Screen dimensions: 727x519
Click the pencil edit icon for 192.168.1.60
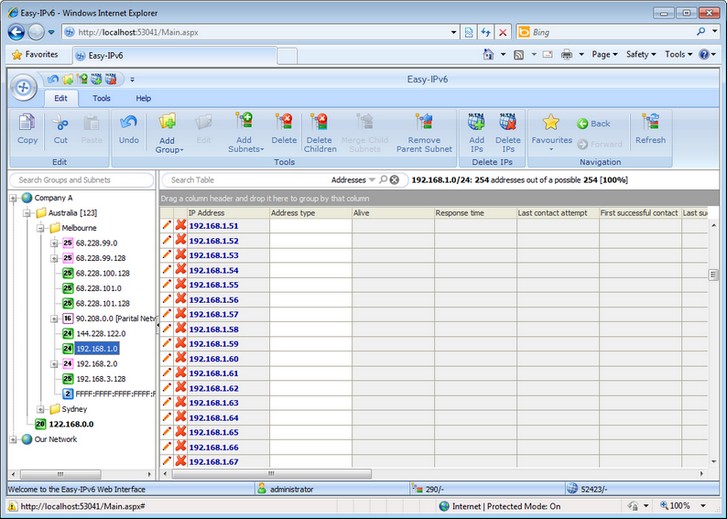tap(166, 358)
